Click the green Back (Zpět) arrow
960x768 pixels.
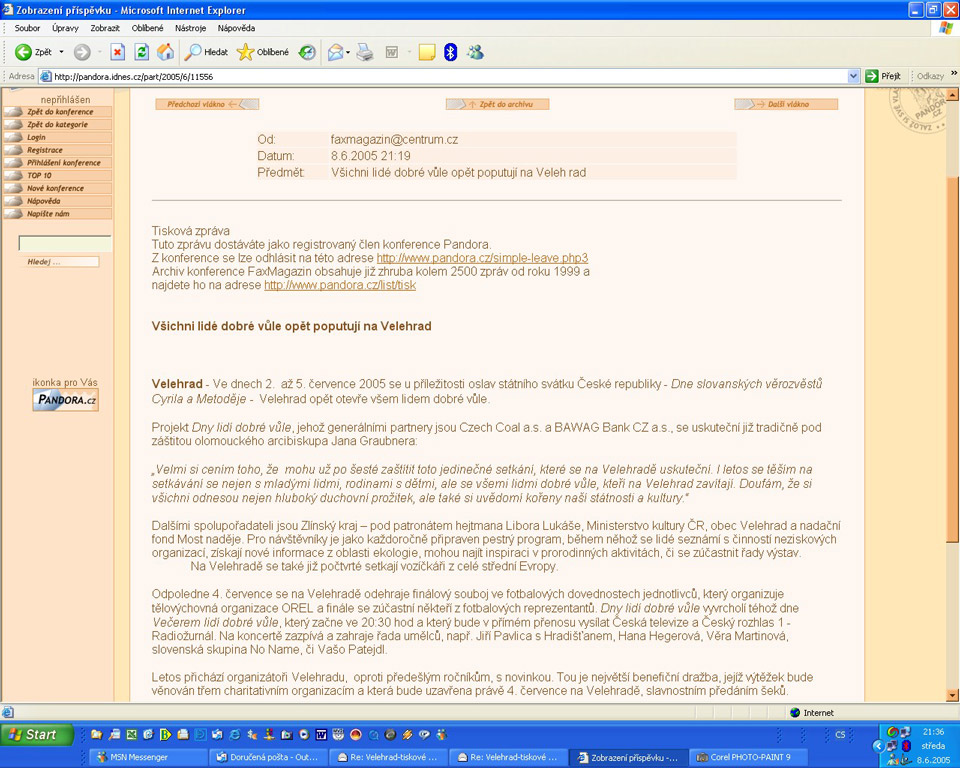23,53
